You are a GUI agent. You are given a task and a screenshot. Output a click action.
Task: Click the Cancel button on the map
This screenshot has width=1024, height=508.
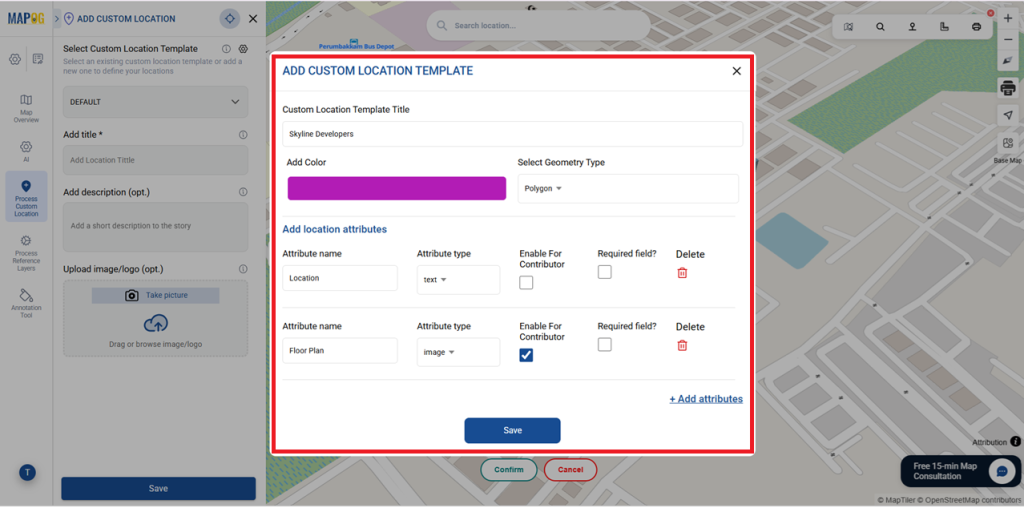pyautogui.click(x=570, y=469)
